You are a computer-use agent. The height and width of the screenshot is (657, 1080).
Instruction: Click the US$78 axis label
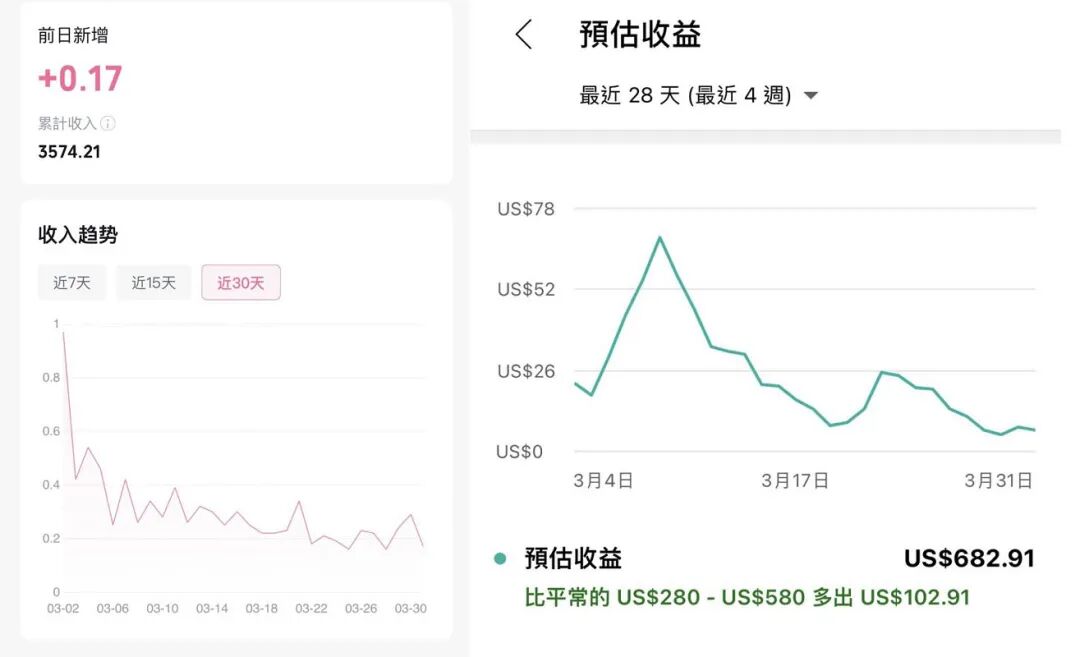coord(526,209)
